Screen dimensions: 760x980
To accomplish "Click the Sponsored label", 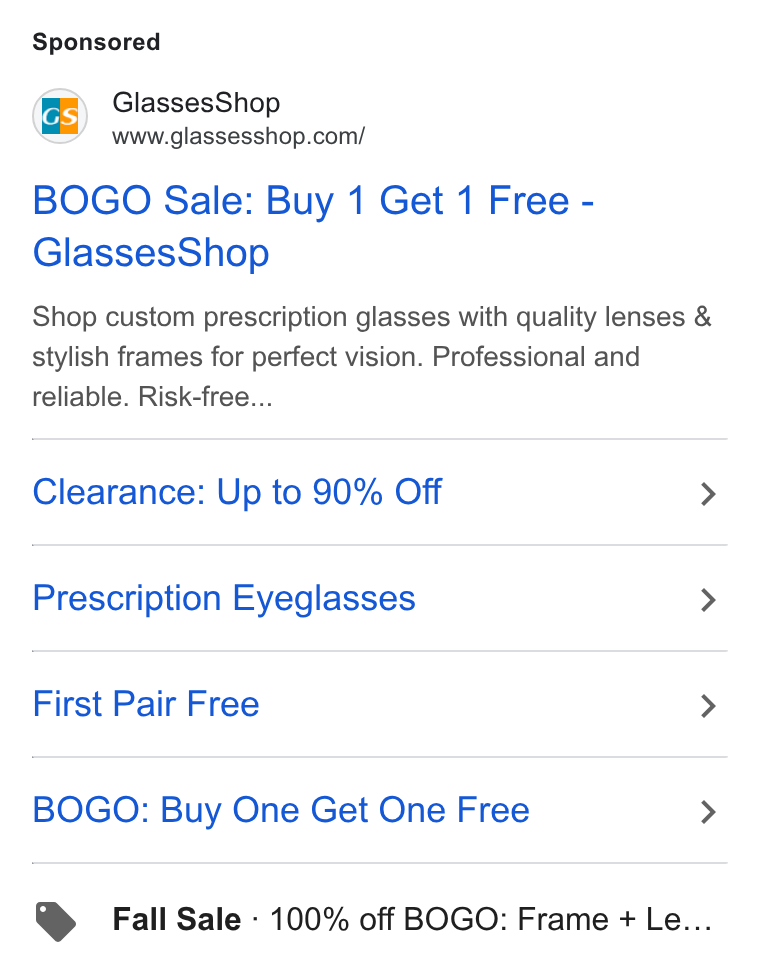I will (96, 42).
